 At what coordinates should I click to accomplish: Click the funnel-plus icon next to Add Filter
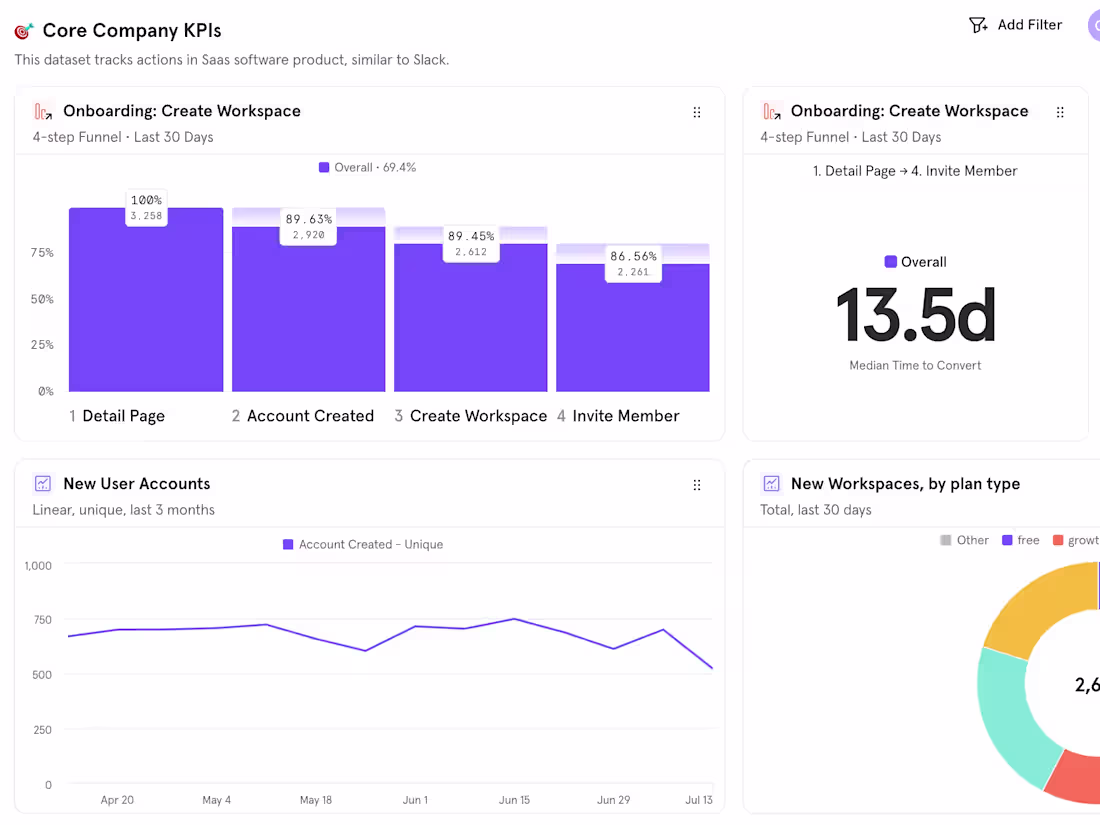tap(978, 24)
